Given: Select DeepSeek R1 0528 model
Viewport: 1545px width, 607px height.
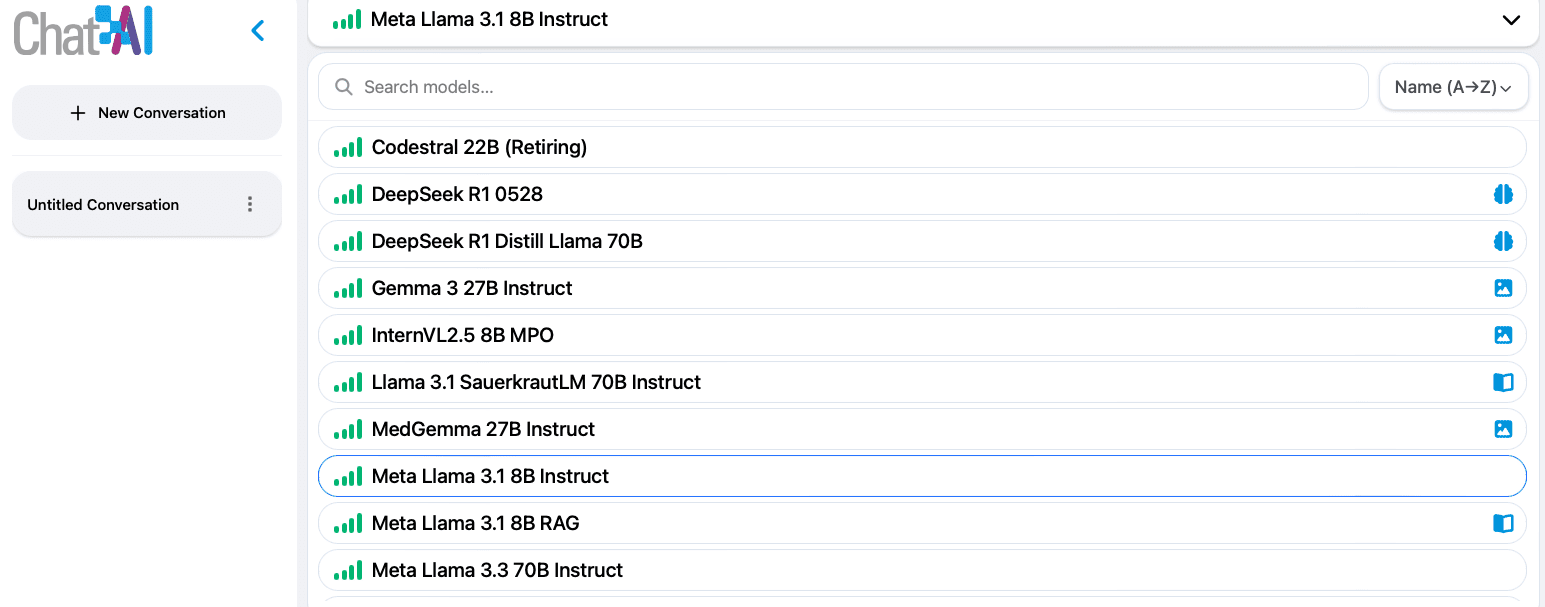Looking at the screenshot, I should [922, 194].
